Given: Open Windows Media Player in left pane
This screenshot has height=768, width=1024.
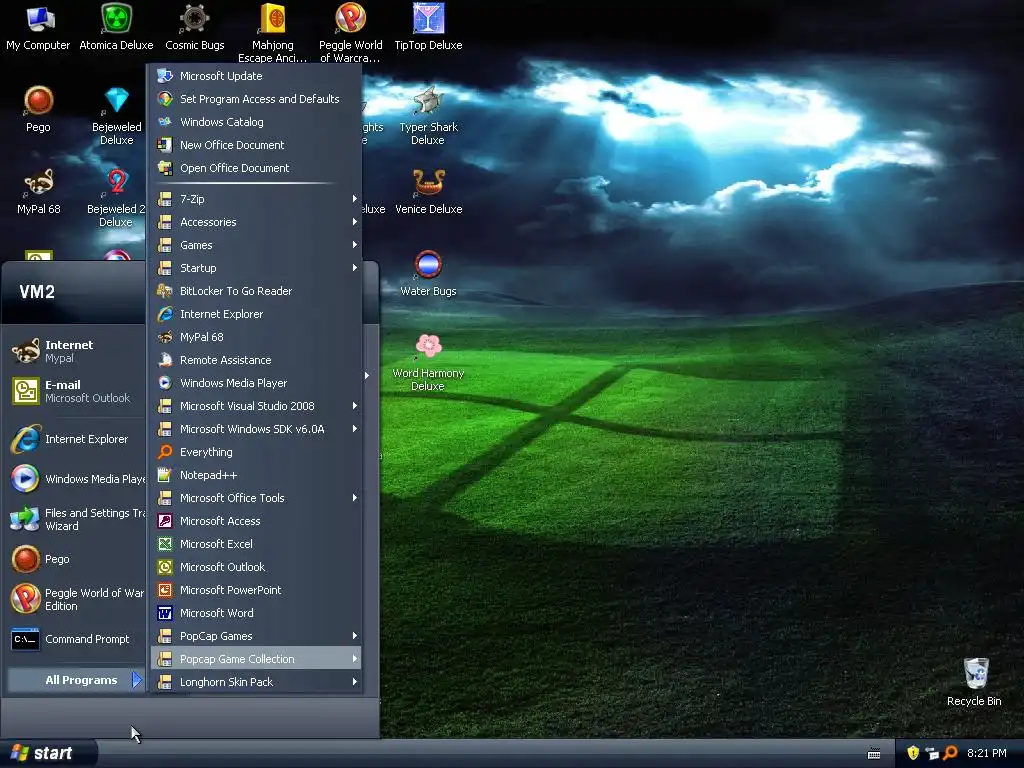Looking at the screenshot, I should coord(77,479).
